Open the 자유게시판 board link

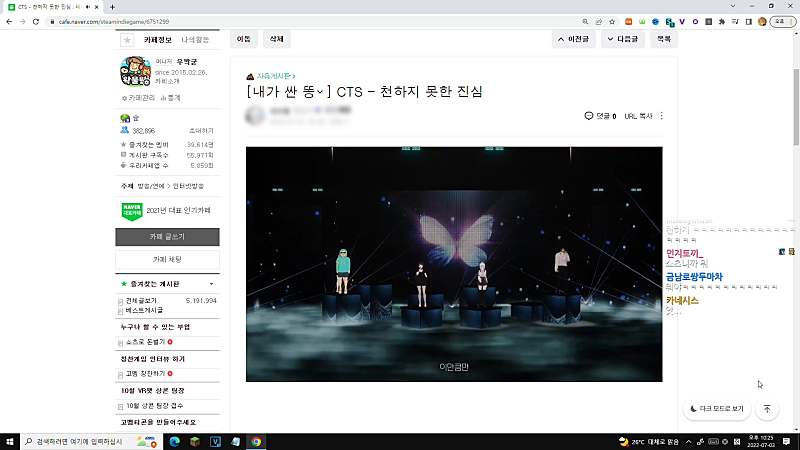[276, 76]
